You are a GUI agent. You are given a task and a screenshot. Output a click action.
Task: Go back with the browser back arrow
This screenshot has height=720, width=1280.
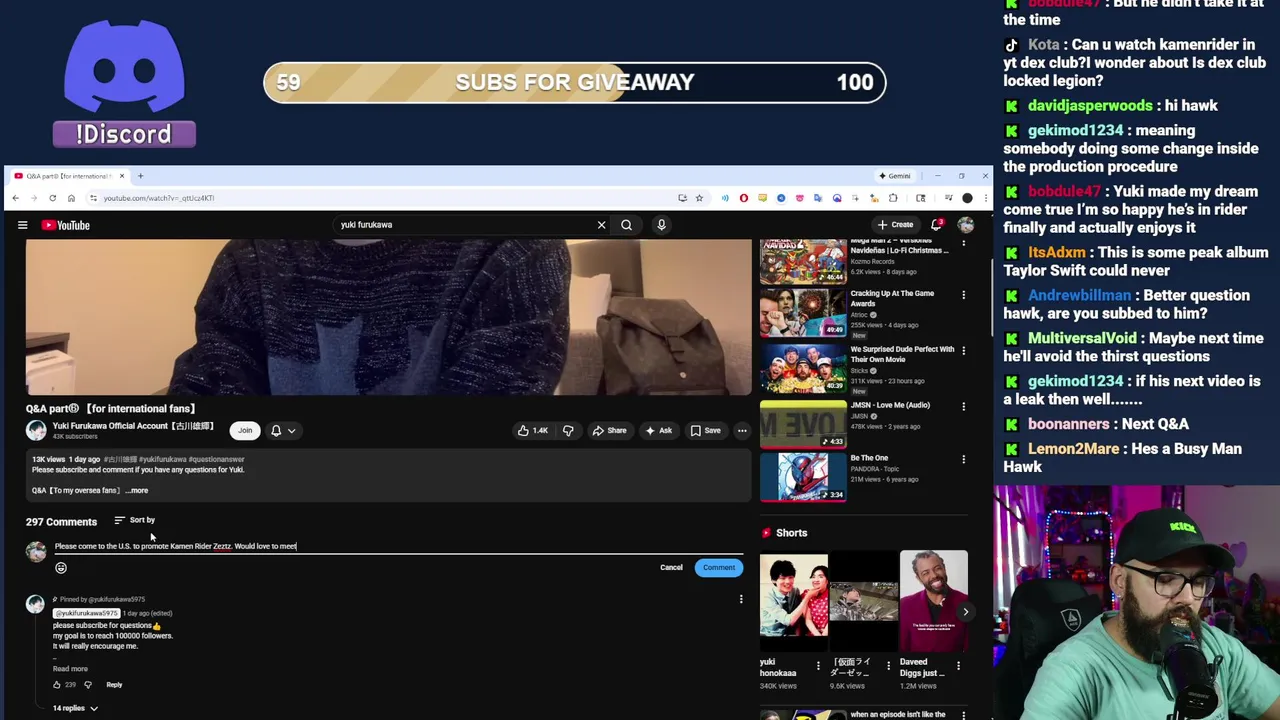point(15,198)
